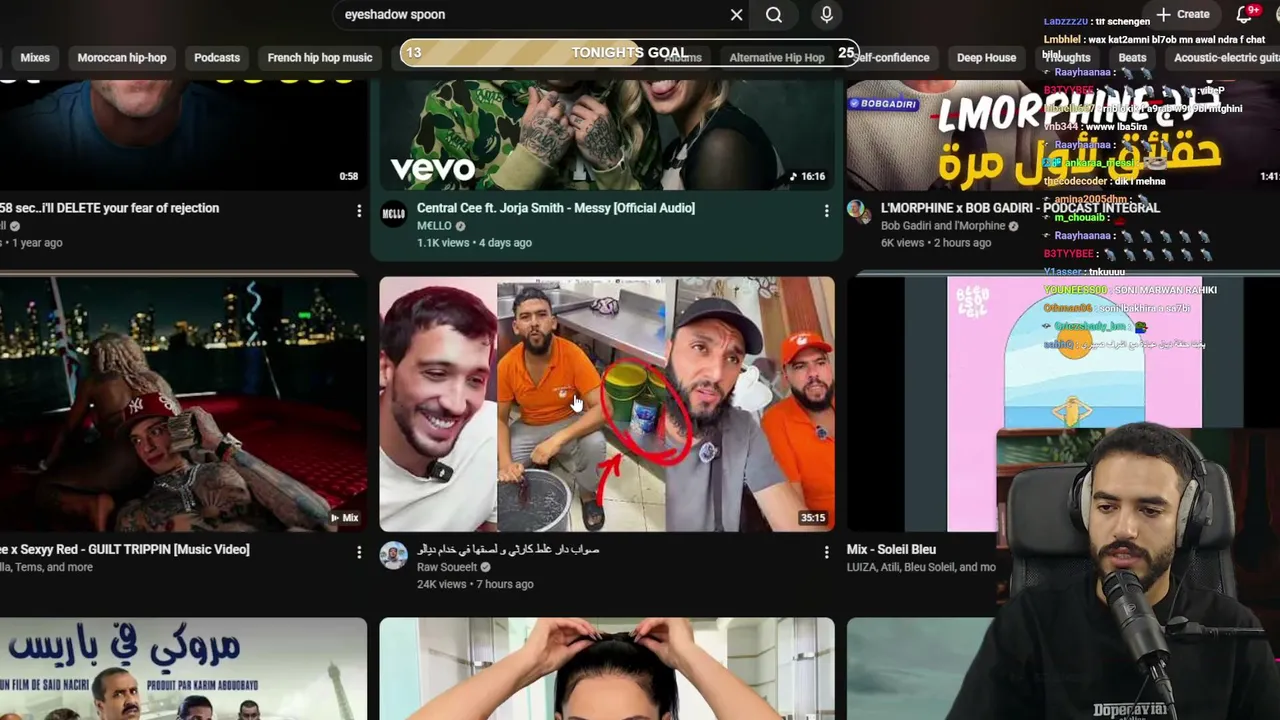The image size is (1280, 720).
Task: Open the three-dot menu for the Messy video
Action: coord(826,211)
